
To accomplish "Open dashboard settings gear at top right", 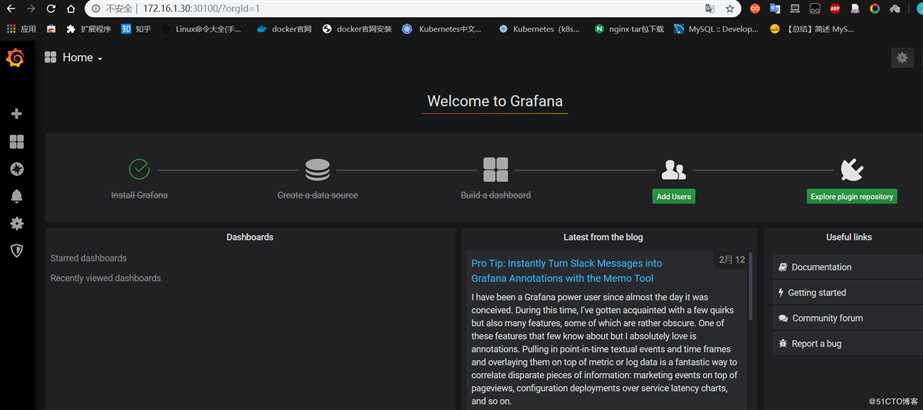I will [x=902, y=58].
